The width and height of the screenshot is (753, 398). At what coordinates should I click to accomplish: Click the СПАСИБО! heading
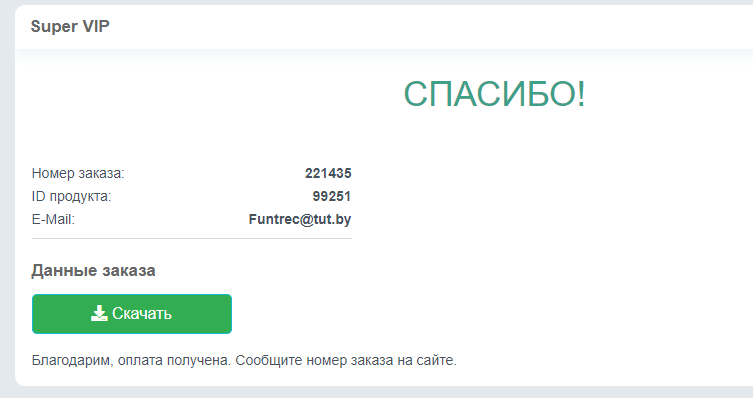tap(495, 94)
